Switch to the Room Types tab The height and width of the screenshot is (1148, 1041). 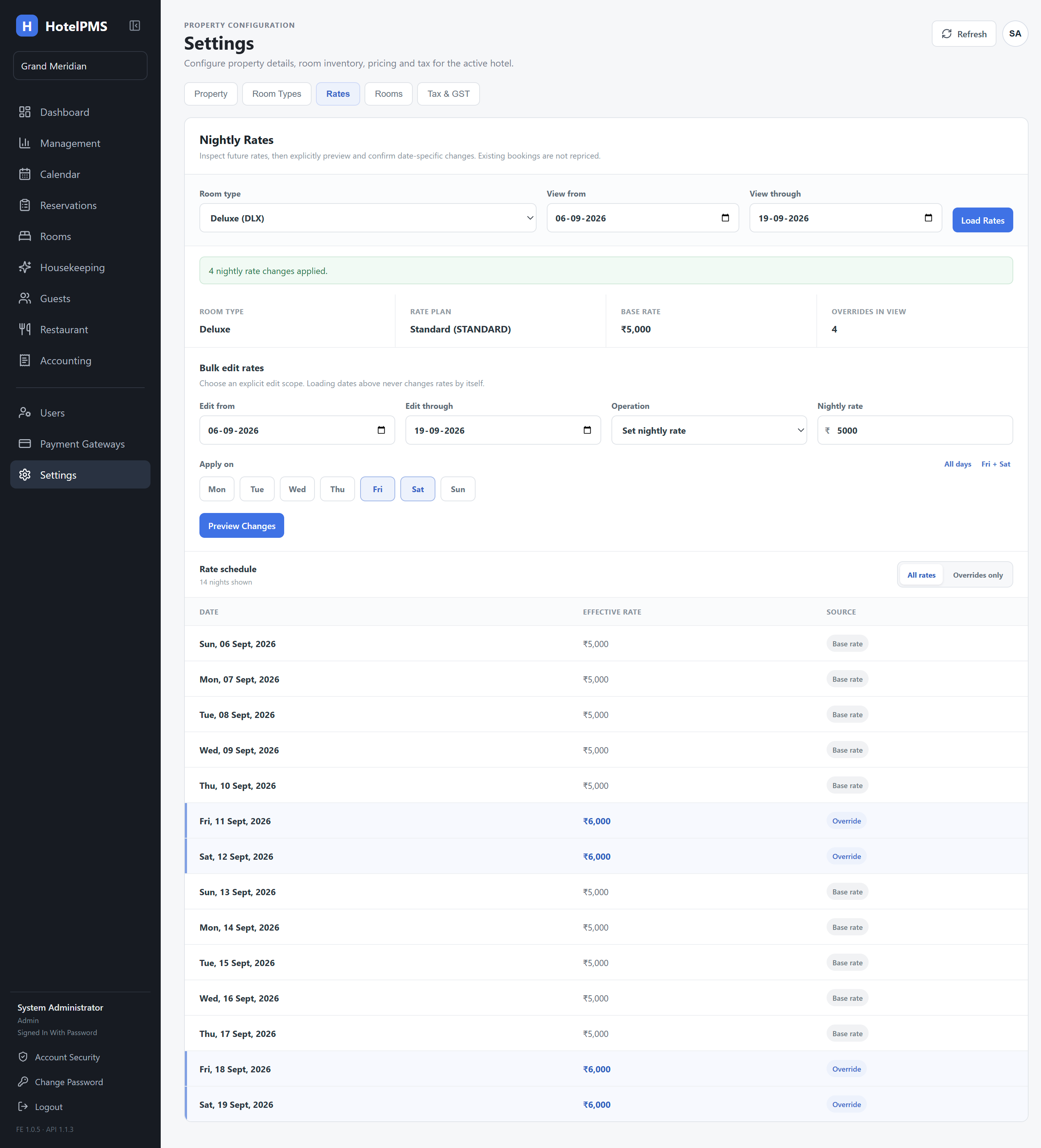tap(277, 94)
